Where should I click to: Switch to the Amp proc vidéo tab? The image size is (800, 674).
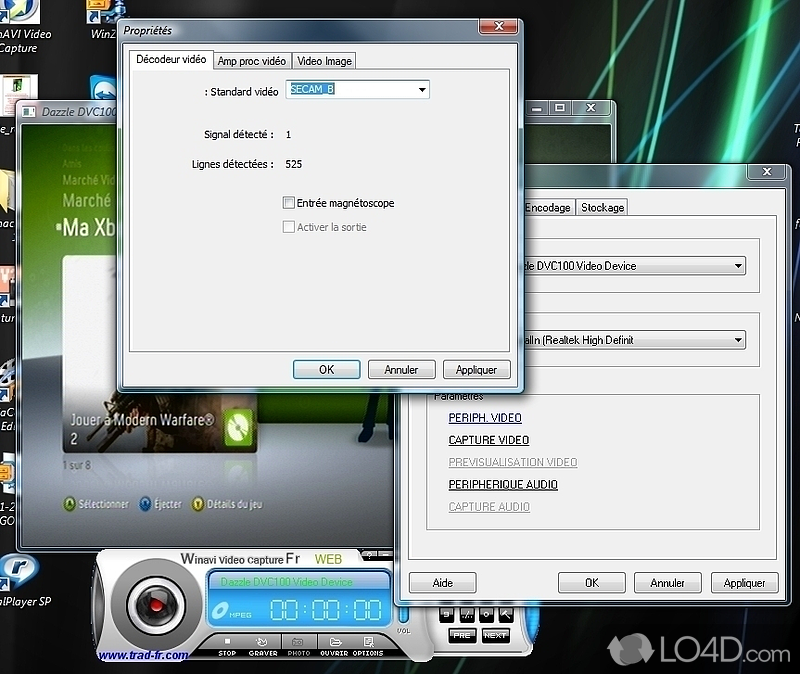252,61
